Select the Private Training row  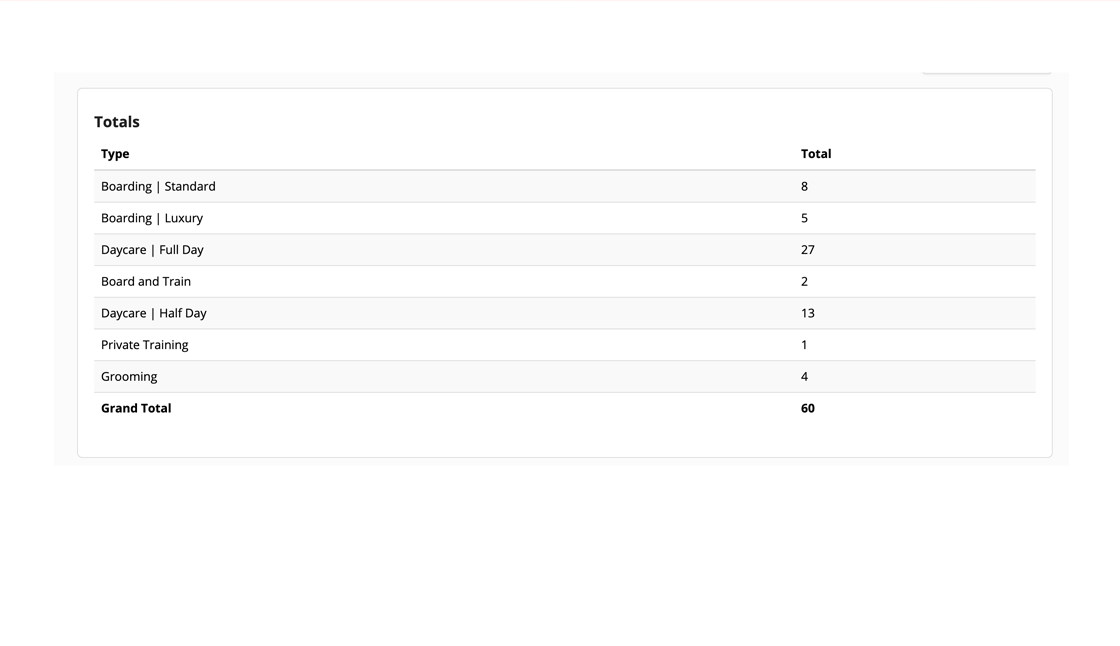pyautogui.click(x=144, y=344)
